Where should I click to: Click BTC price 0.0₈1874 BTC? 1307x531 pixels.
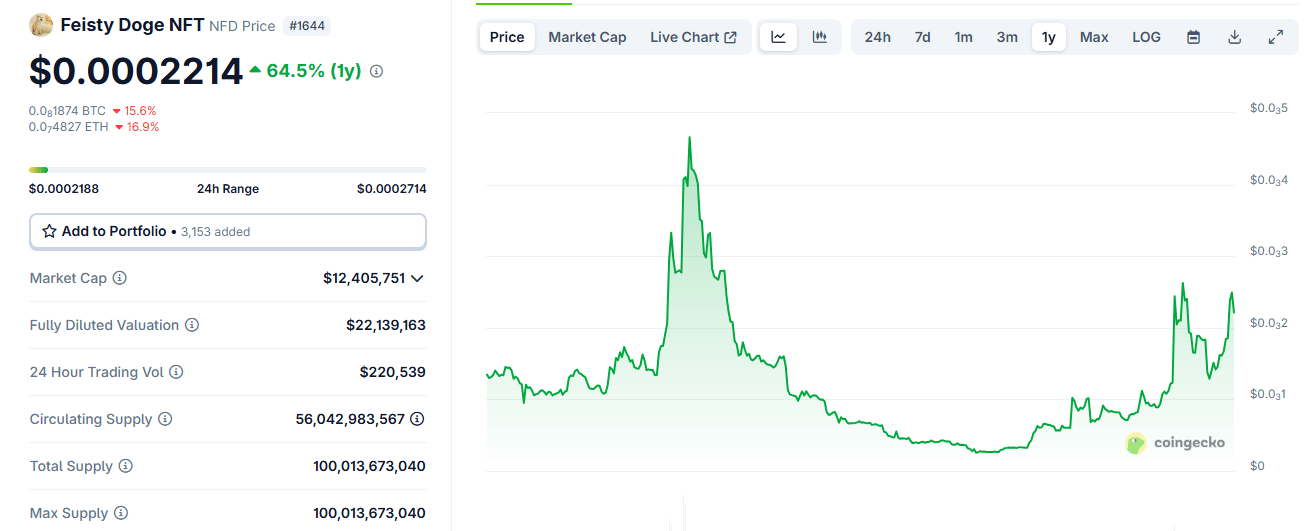(67, 111)
